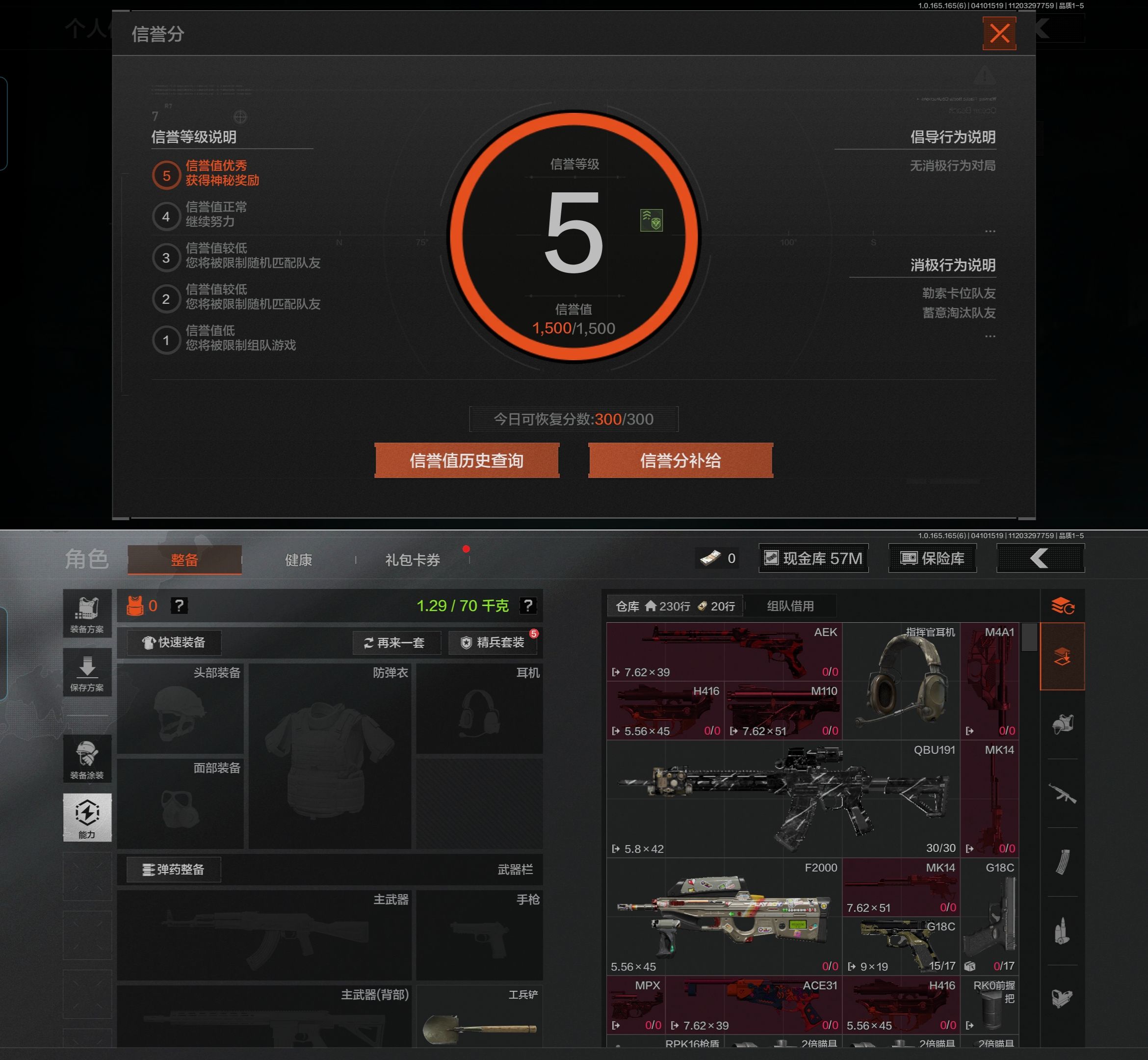This screenshot has width=1148, height=1060.
Task: Filter stash by helmet armor icon
Action: pyautogui.click(x=1062, y=725)
